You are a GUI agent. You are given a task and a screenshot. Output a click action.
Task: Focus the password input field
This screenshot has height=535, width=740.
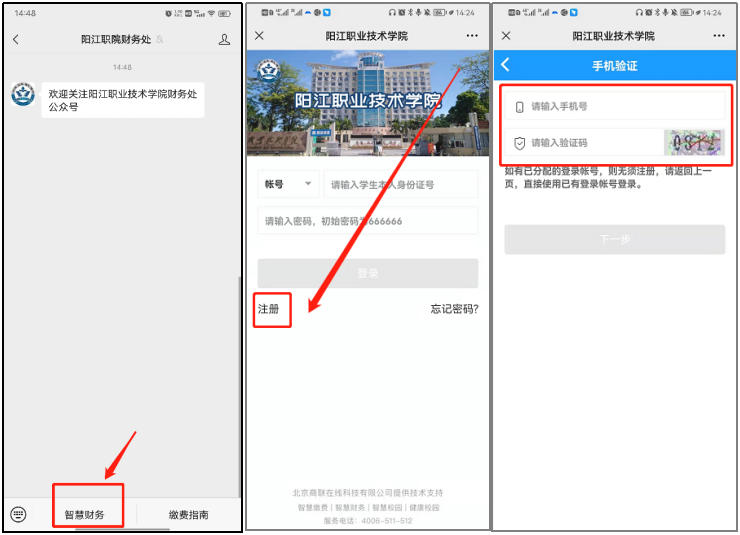click(x=367, y=221)
